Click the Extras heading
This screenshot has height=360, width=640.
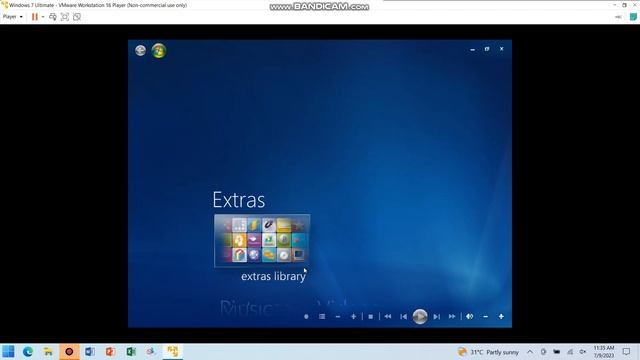click(x=239, y=200)
